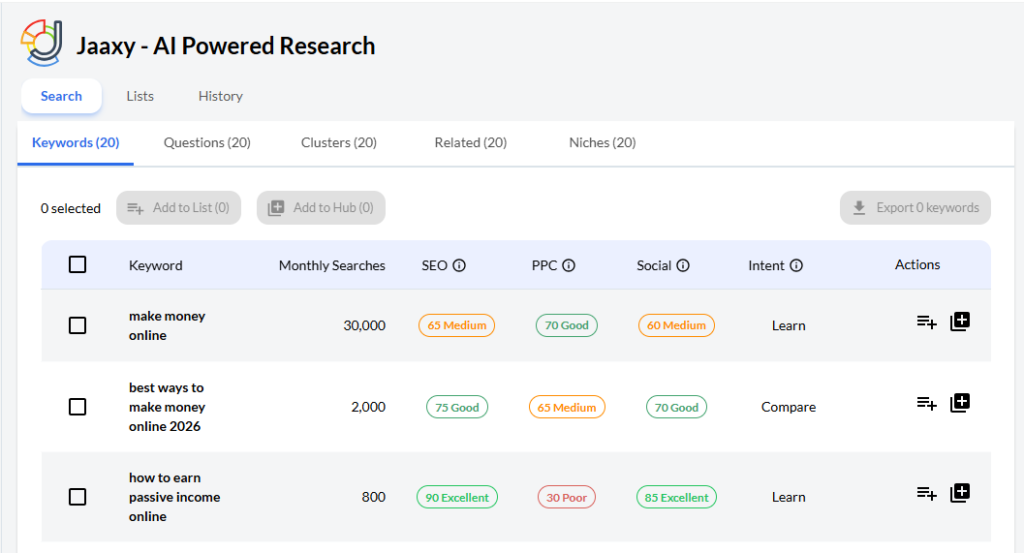Click the 65 Medium SEO badge

click(x=456, y=325)
